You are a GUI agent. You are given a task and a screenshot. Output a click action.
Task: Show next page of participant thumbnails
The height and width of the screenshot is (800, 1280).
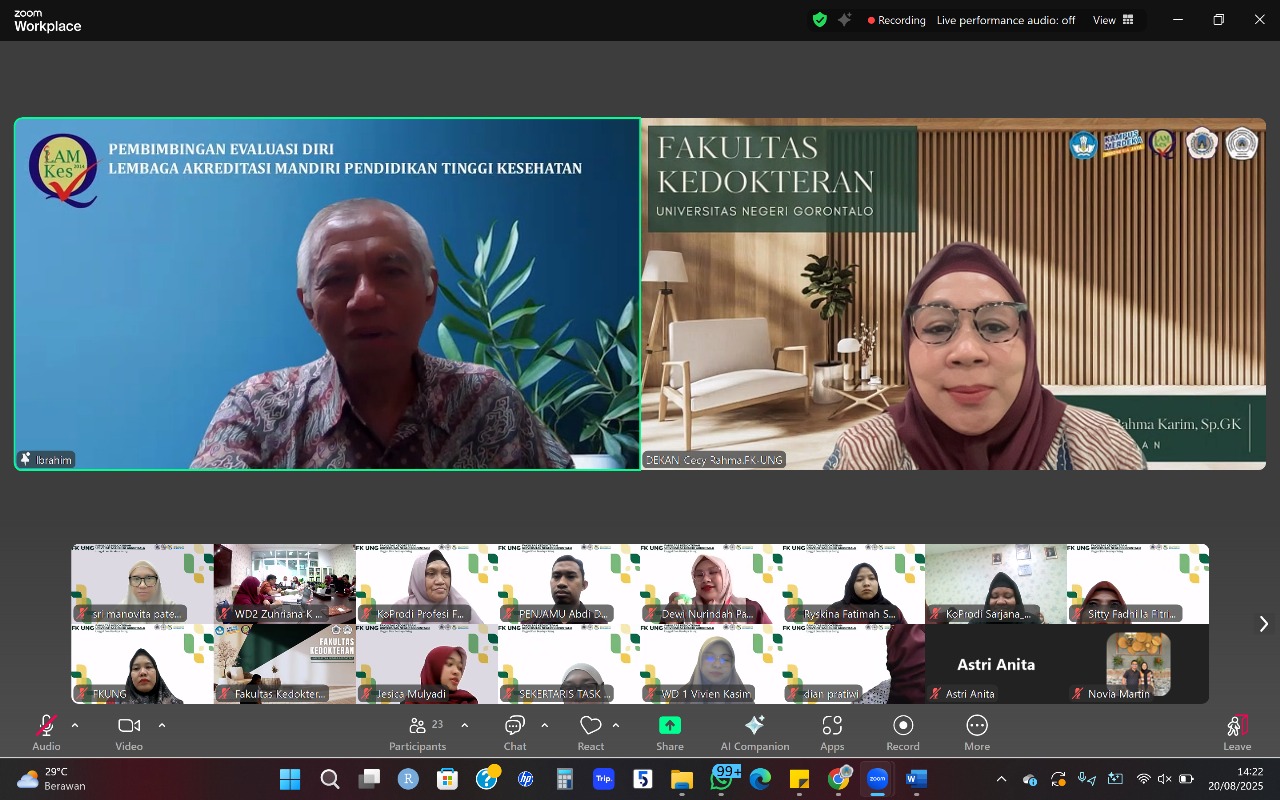pyautogui.click(x=1263, y=624)
